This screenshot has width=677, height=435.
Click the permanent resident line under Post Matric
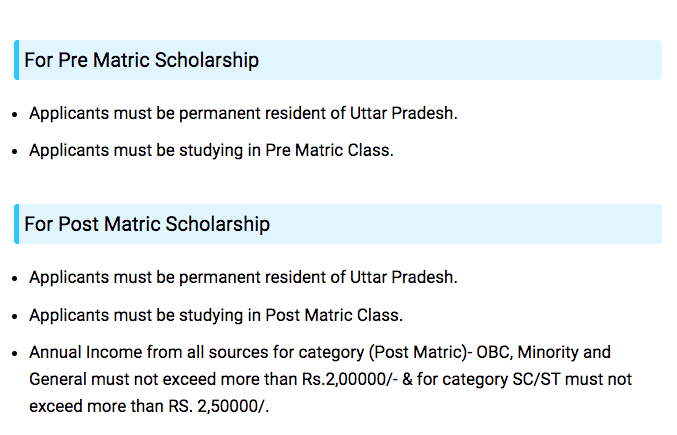tap(243, 277)
